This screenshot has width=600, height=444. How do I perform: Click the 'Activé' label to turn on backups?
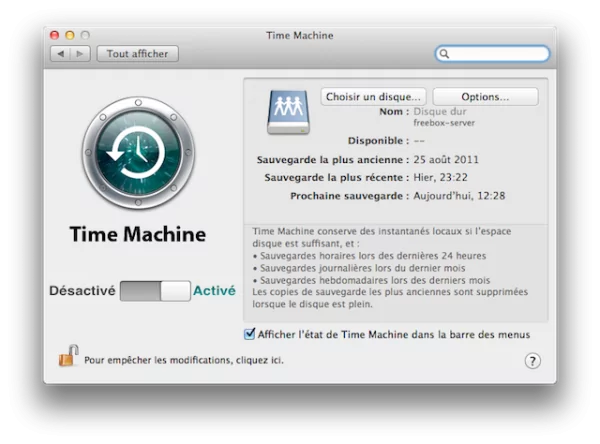214,291
